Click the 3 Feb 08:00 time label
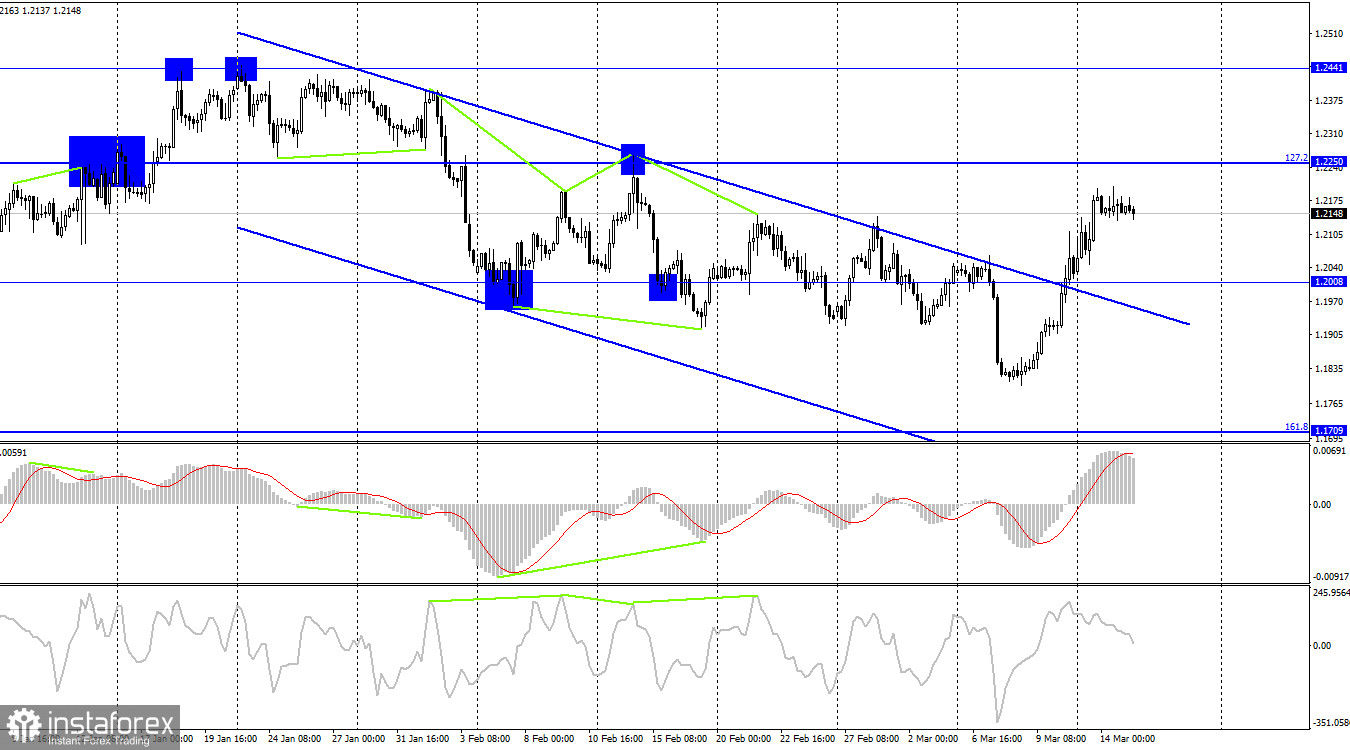Viewport: 1350px width, 750px height. point(484,740)
